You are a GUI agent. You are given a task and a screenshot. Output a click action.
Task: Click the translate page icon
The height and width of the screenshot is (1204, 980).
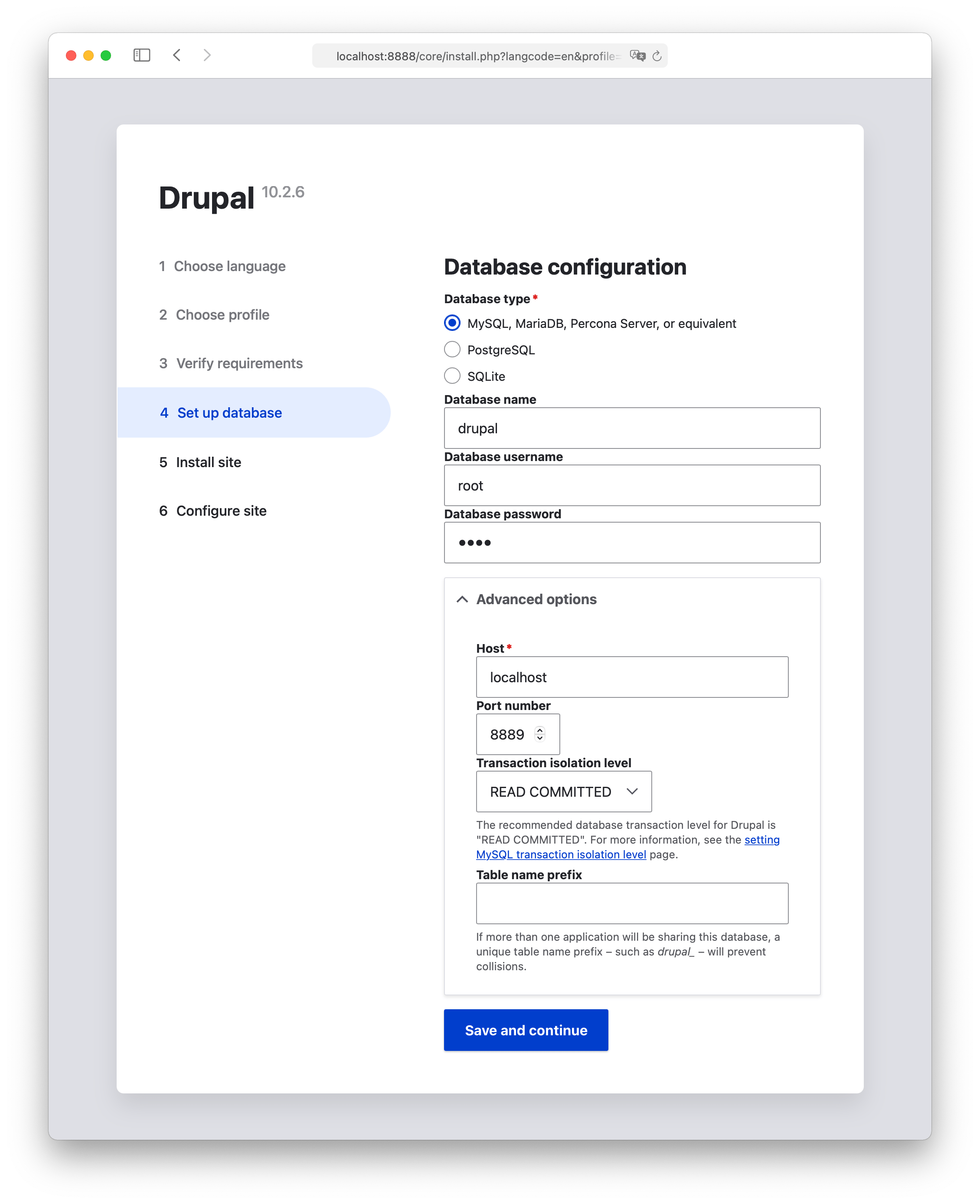point(637,56)
